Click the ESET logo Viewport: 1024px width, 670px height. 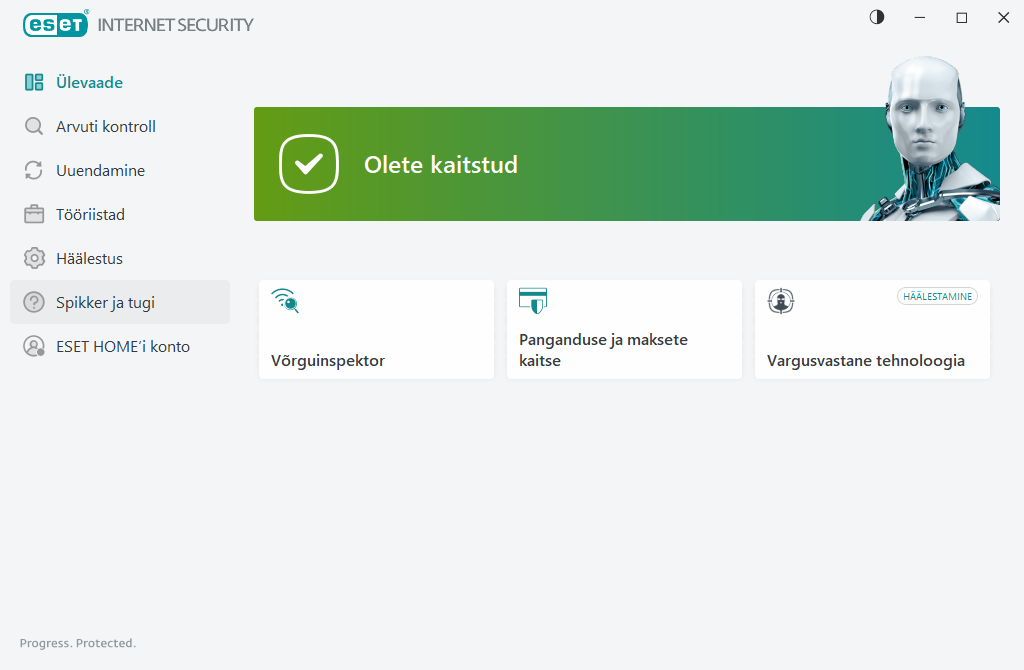coord(55,24)
